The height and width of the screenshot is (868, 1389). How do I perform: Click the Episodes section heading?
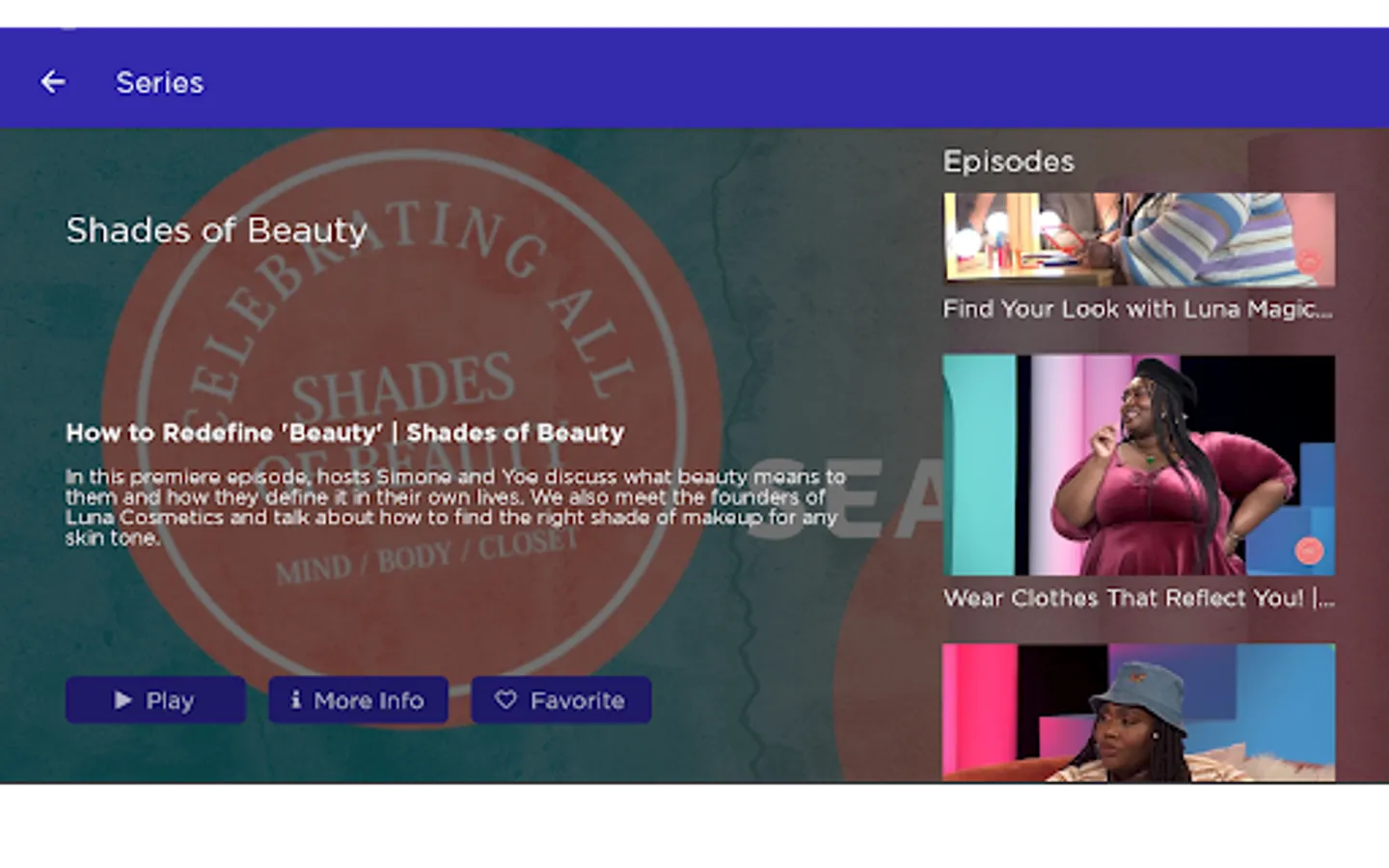tap(1009, 161)
